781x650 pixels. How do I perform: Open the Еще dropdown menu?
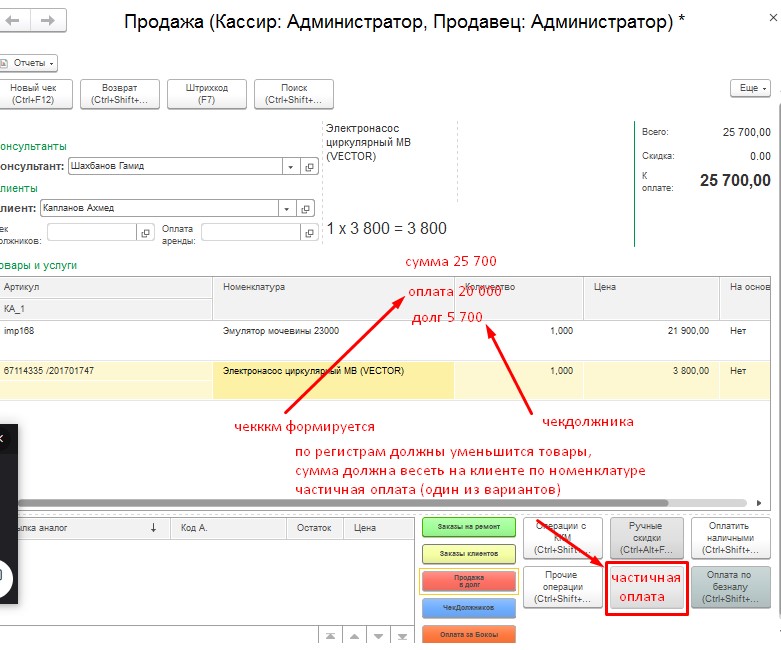coord(752,89)
